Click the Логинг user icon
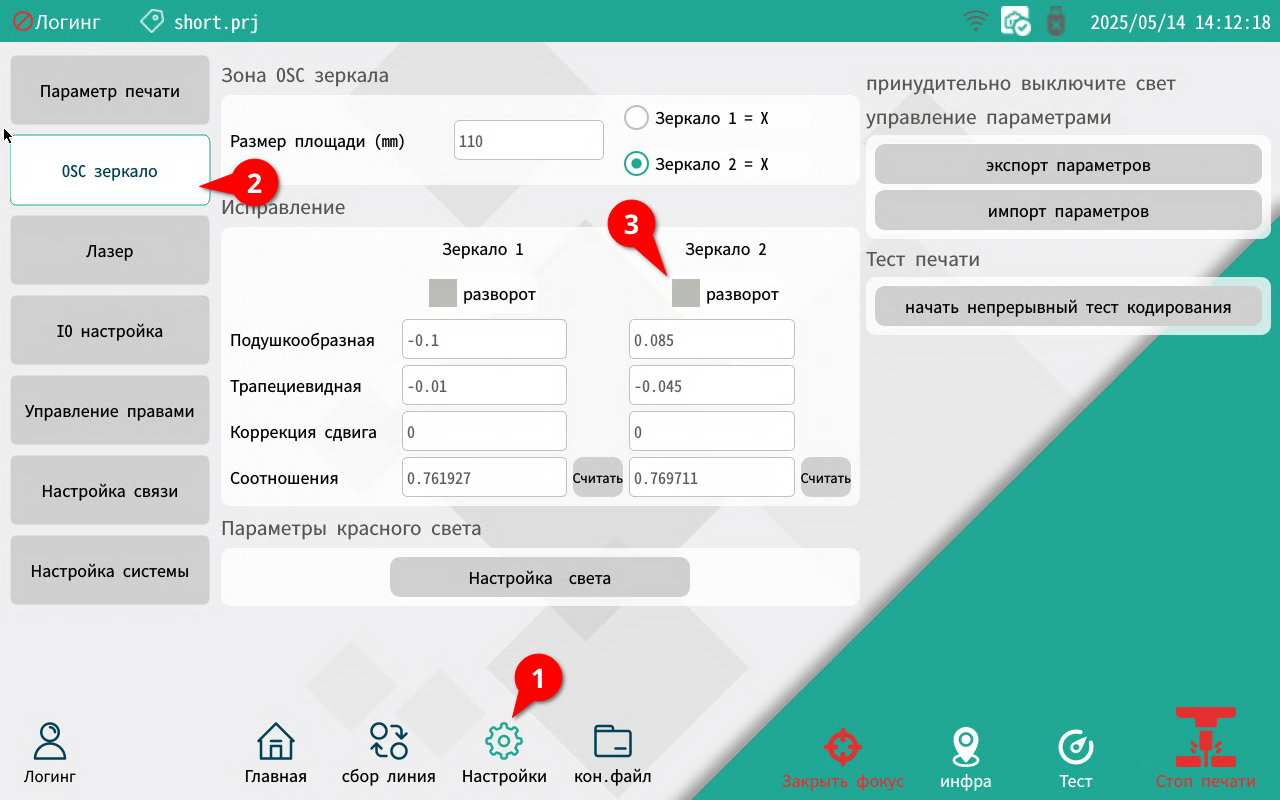The height and width of the screenshot is (800, 1280). click(x=50, y=742)
